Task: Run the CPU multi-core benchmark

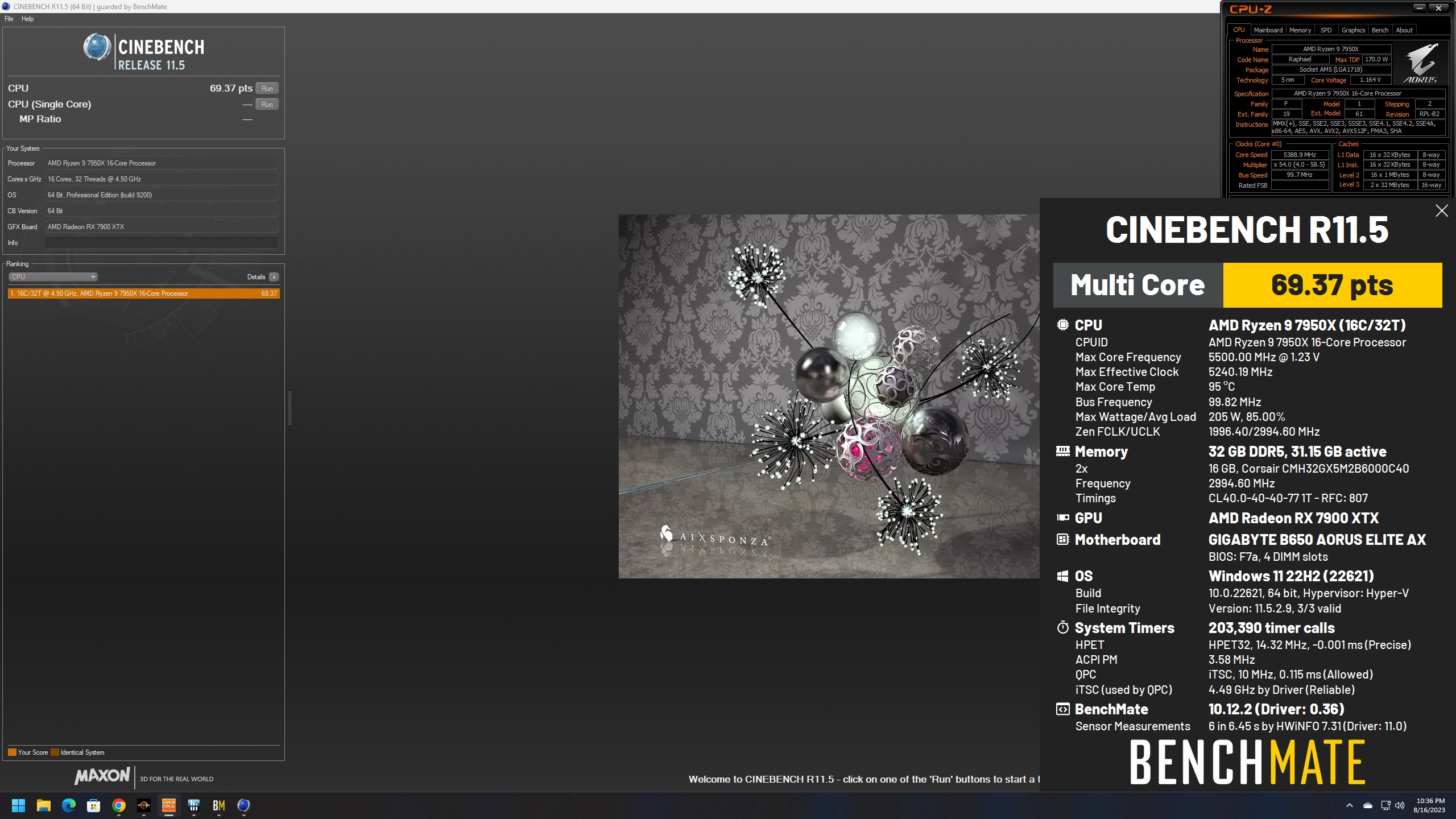Action: click(x=267, y=88)
